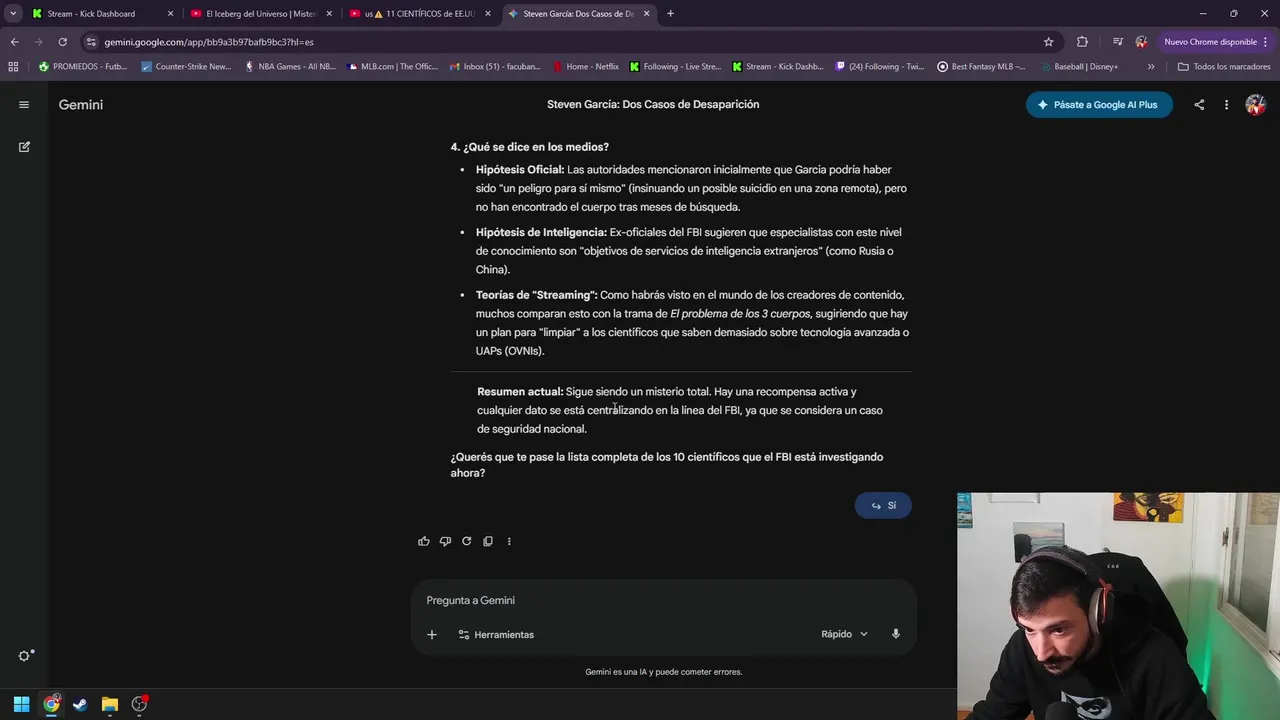Open the Baseball | Disney+ bookmark

click(1079, 67)
